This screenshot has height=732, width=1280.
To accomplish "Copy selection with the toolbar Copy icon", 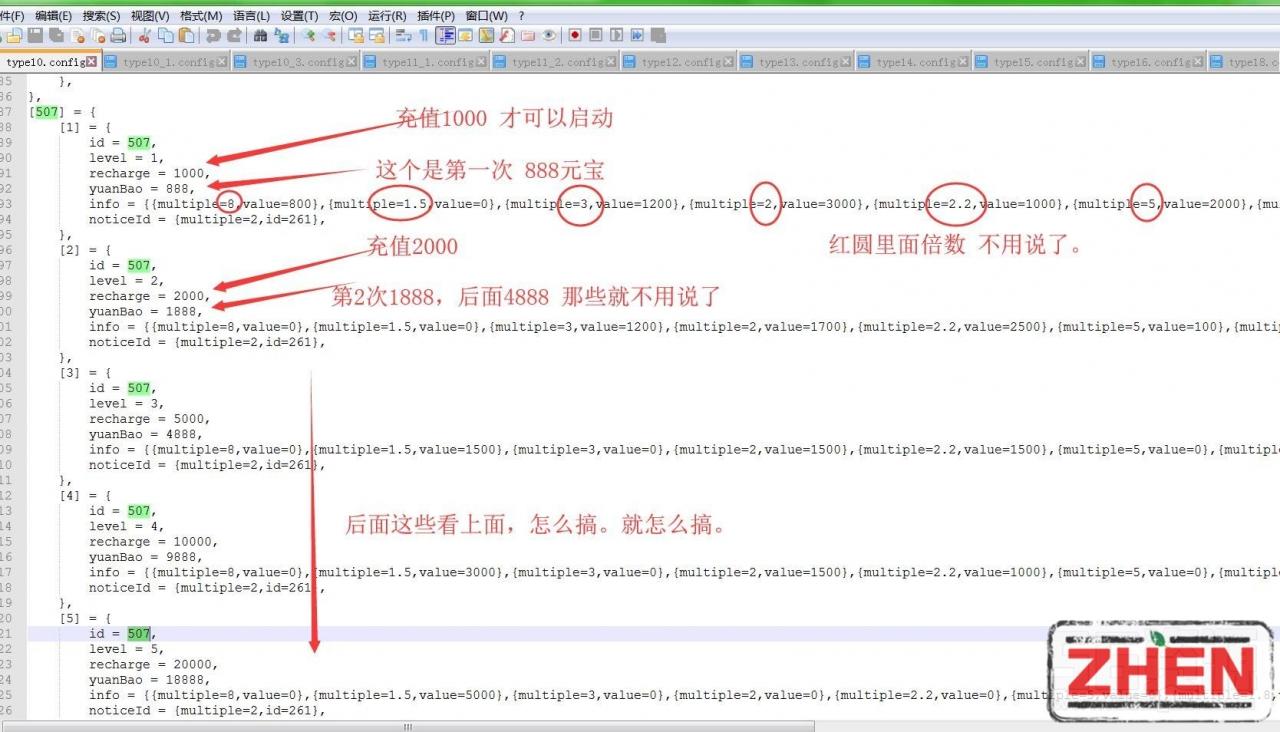I will 166,35.
